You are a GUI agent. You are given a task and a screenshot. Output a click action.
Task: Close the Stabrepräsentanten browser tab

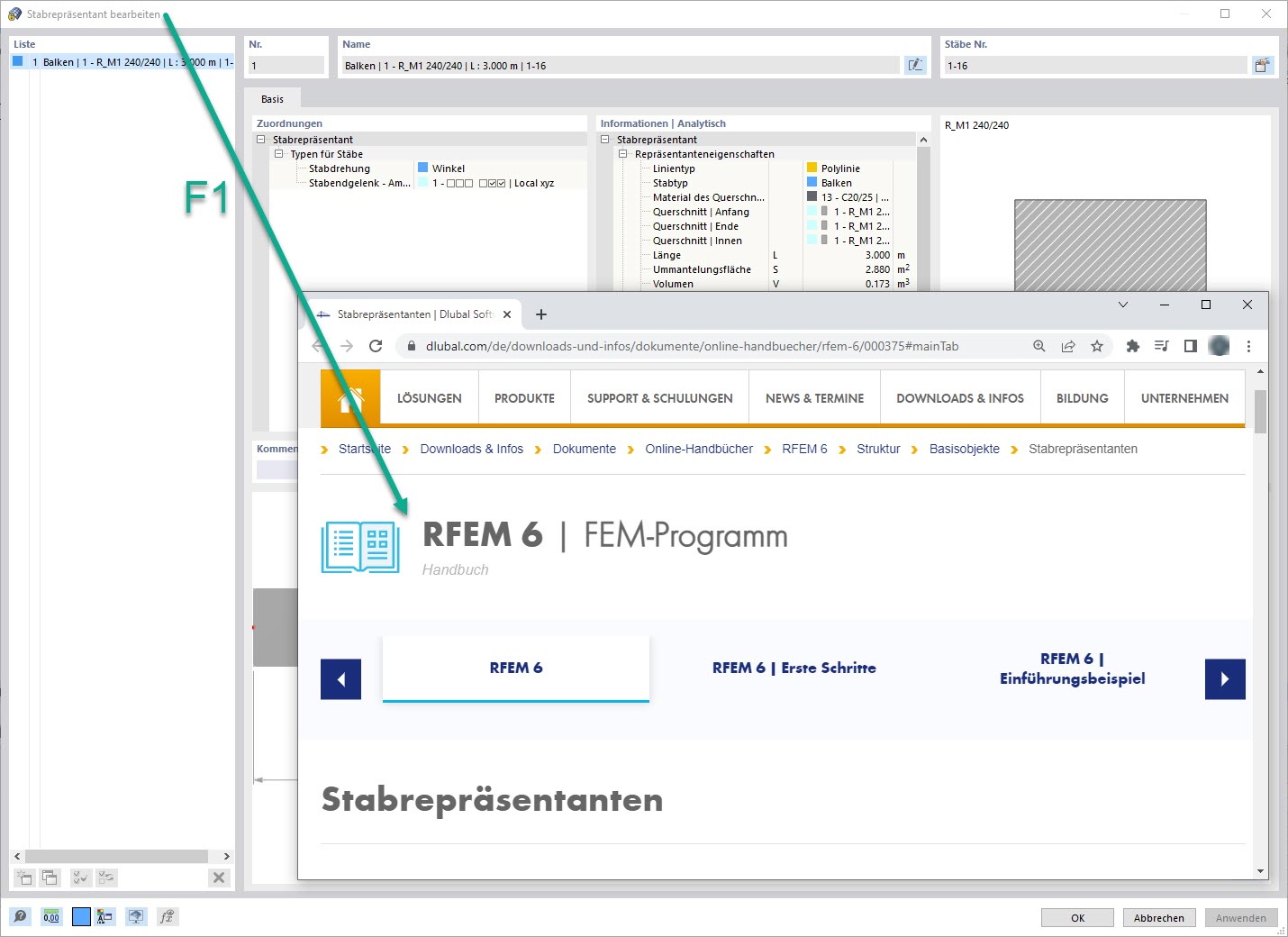[507, 314]
